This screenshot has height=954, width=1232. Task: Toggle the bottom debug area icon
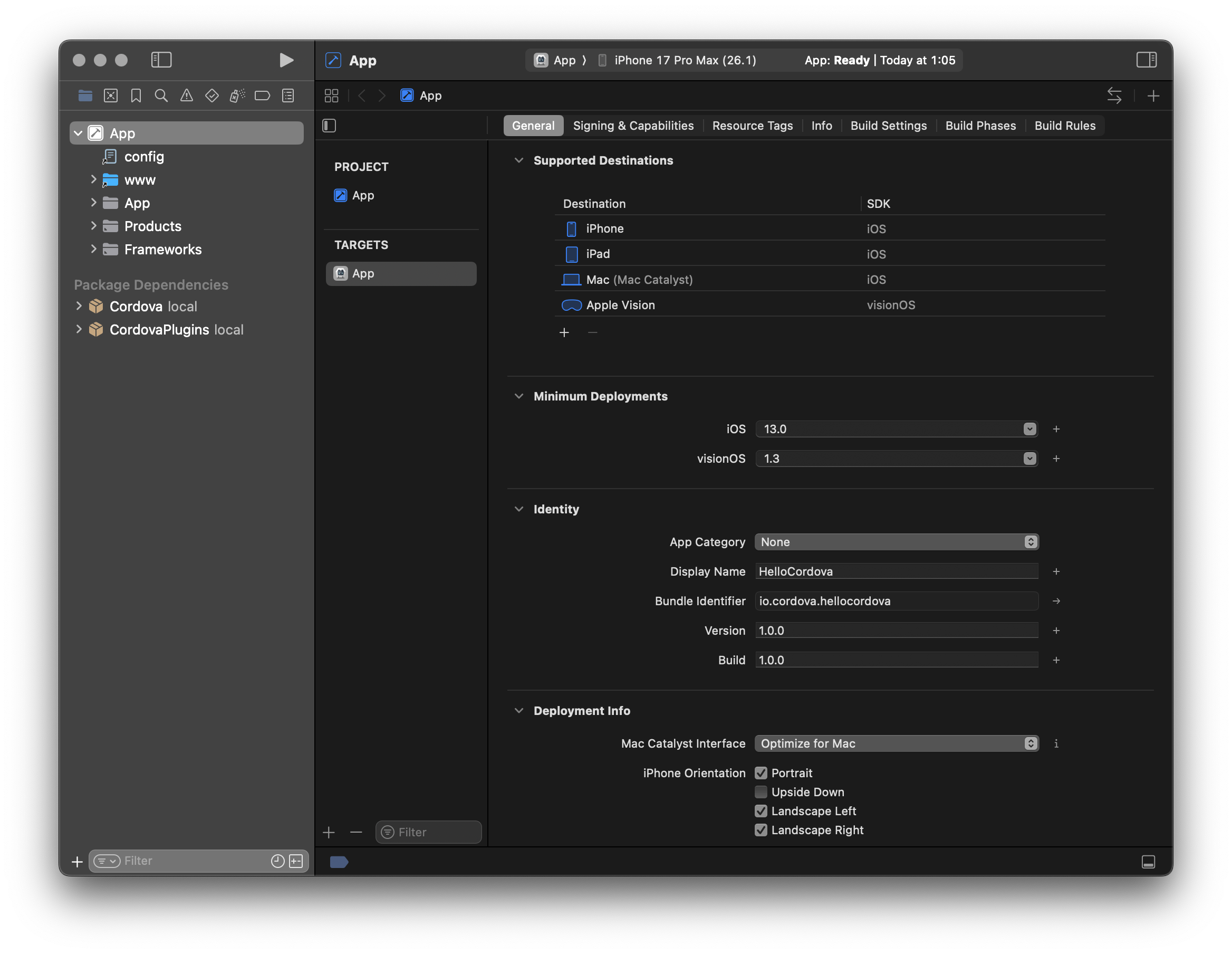(x=1148, y=862)
